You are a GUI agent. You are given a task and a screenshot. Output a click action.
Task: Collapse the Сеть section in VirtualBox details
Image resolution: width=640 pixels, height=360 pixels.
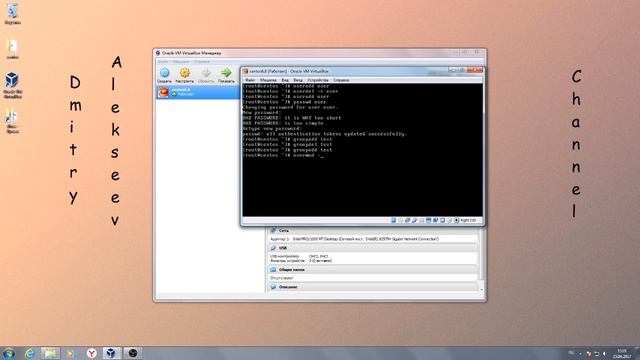coord(373,231)
